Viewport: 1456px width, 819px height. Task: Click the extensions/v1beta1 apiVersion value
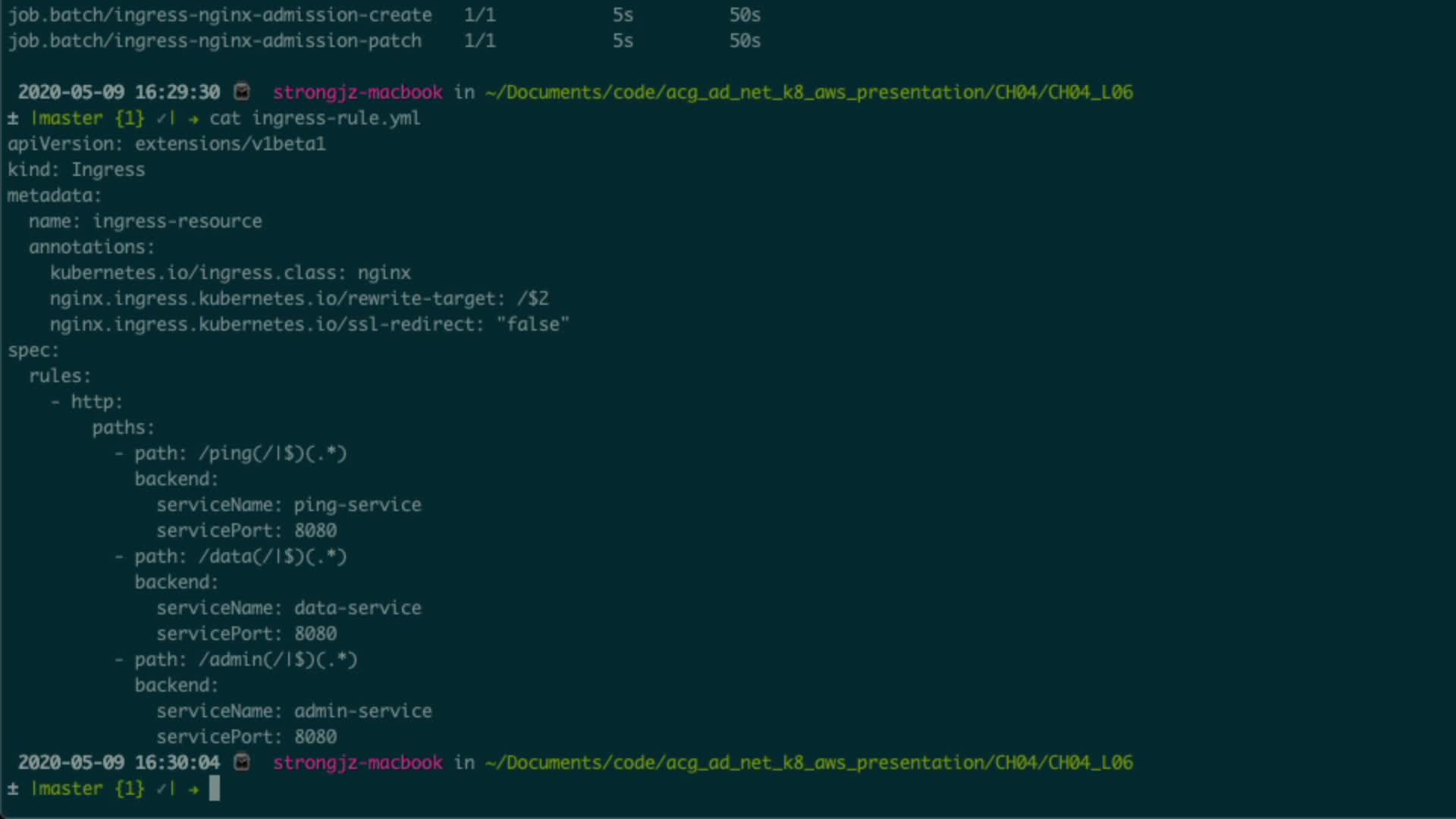coord(231,144)
